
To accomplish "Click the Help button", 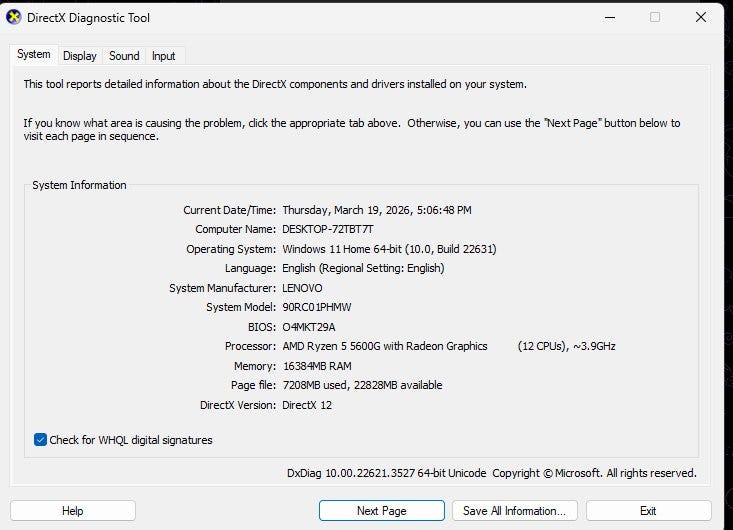I will click(73, 511).
